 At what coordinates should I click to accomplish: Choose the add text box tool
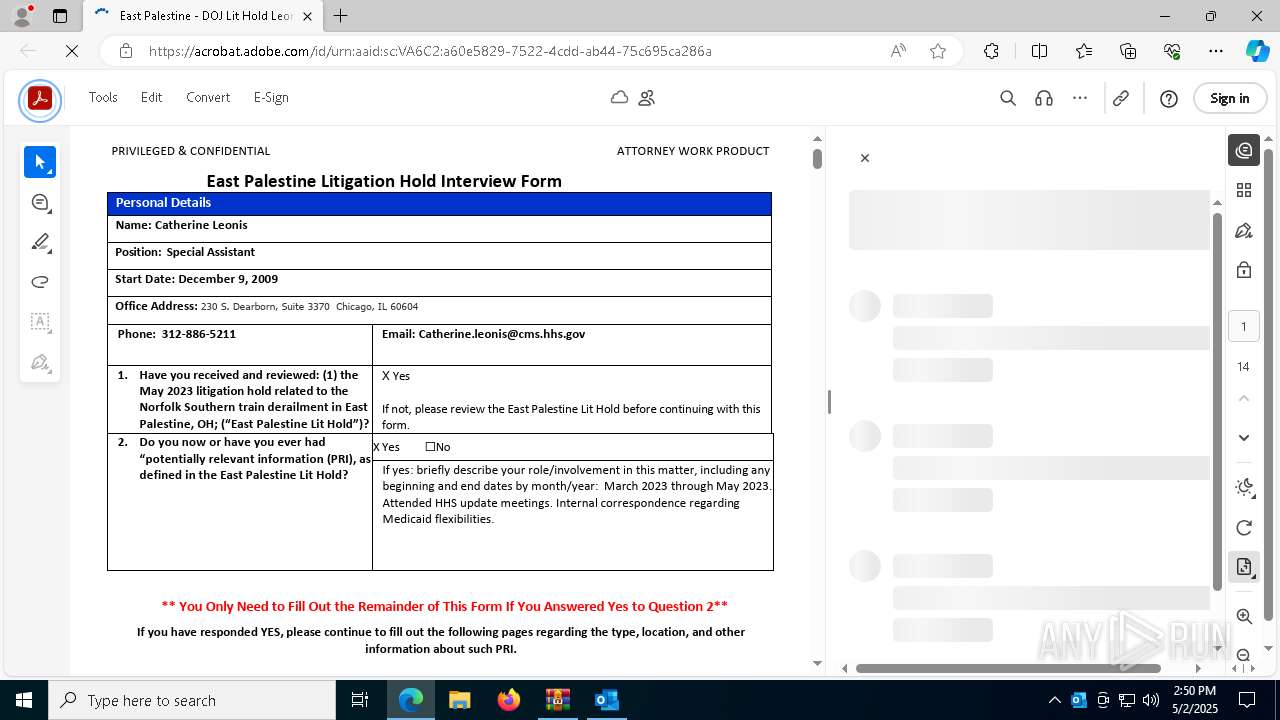coord(40,322)
